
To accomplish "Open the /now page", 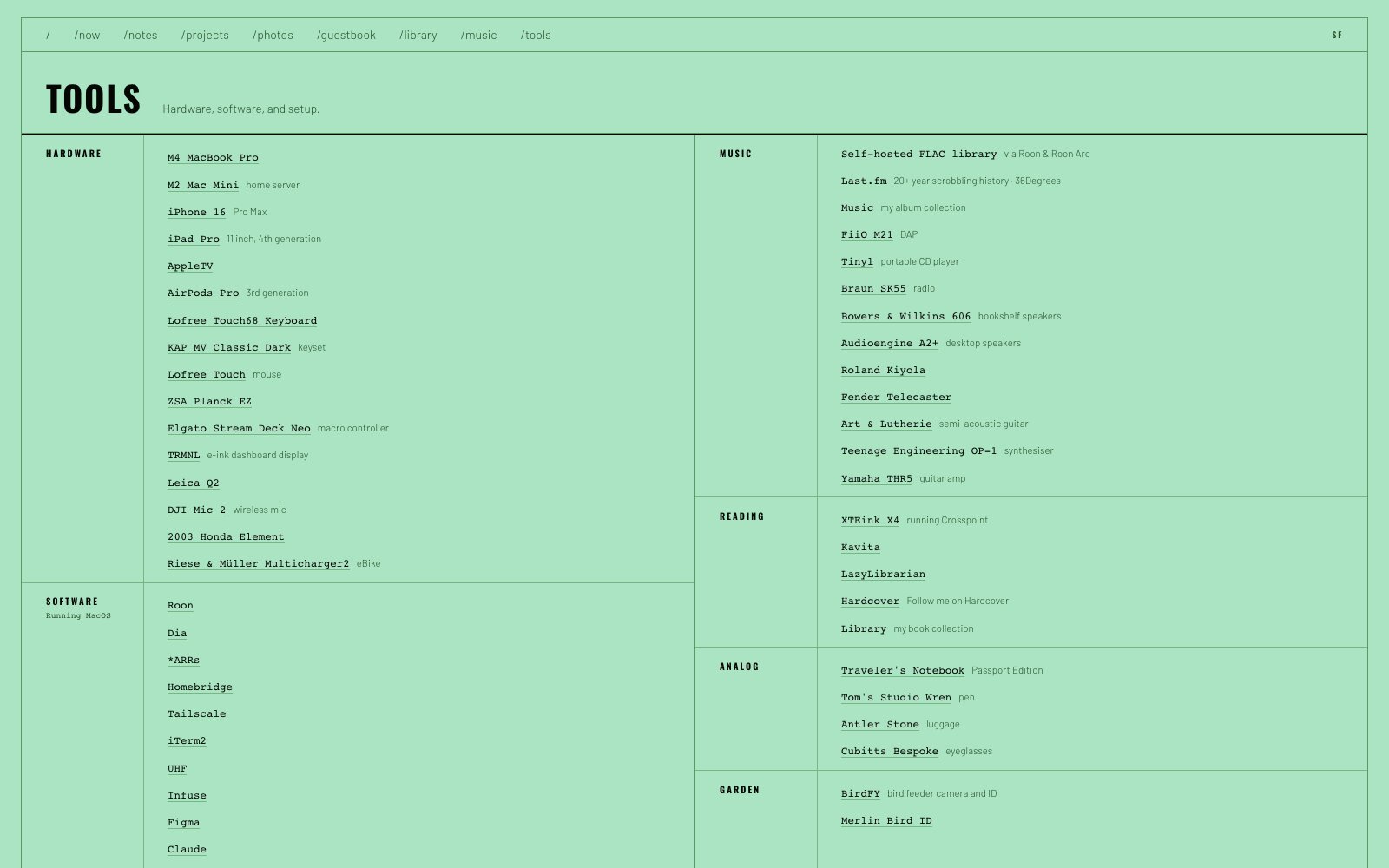I will 87,36.
